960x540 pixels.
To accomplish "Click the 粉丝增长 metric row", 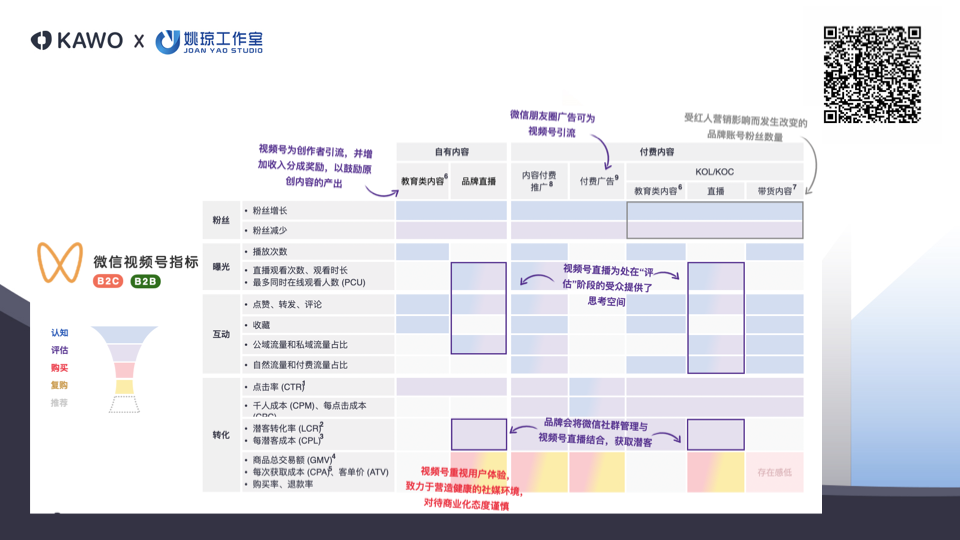I will tap(318, 211).
